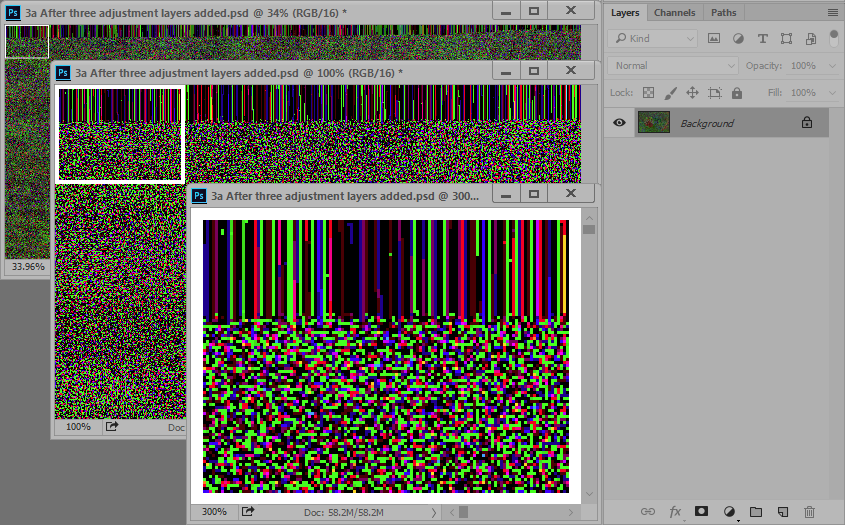This screenshot has height=525, width=845.
Task: Minimize the 100% document window
Action: 505,71
